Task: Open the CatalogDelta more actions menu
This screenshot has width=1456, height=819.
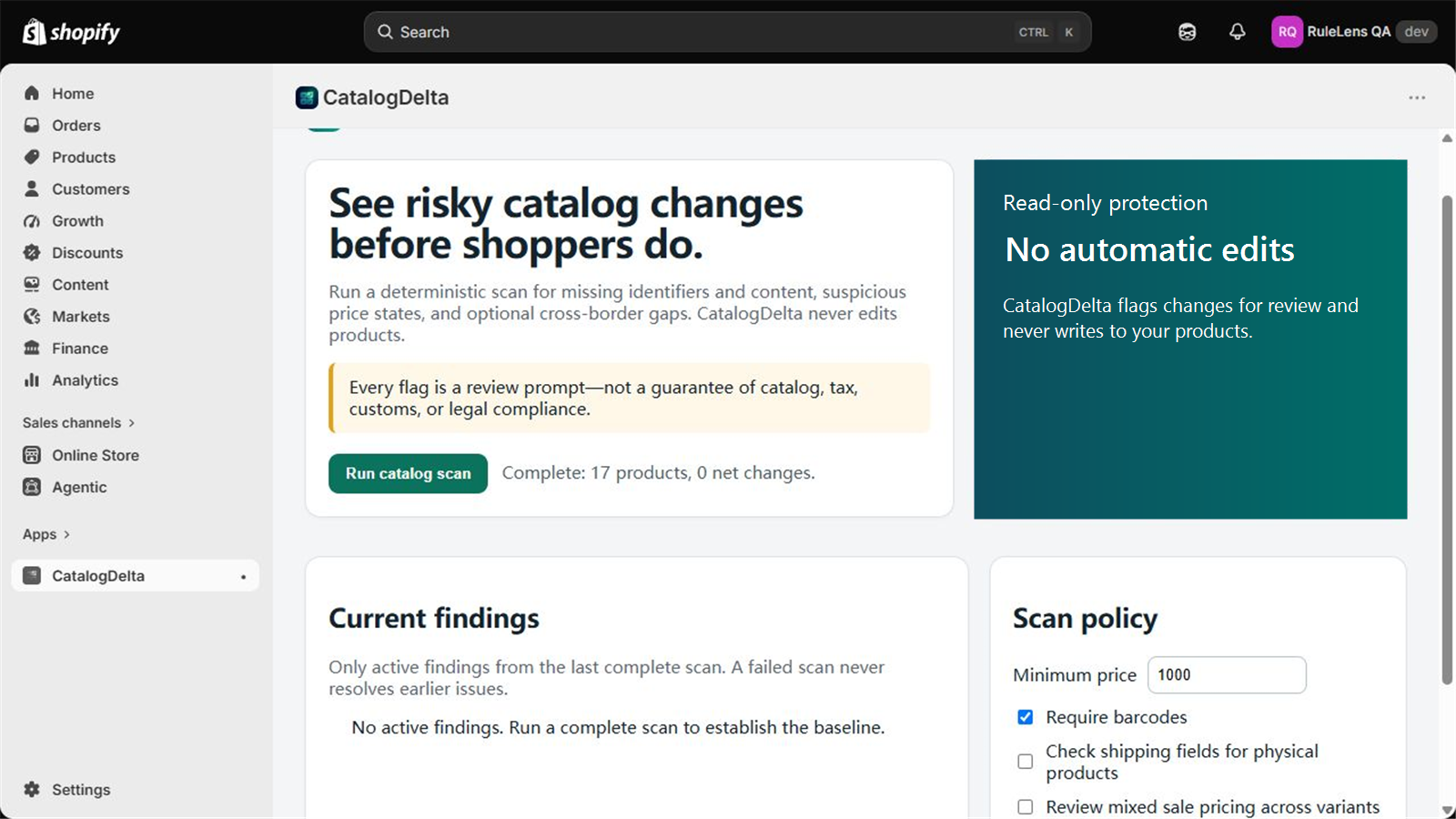Action: point(1417,97)
